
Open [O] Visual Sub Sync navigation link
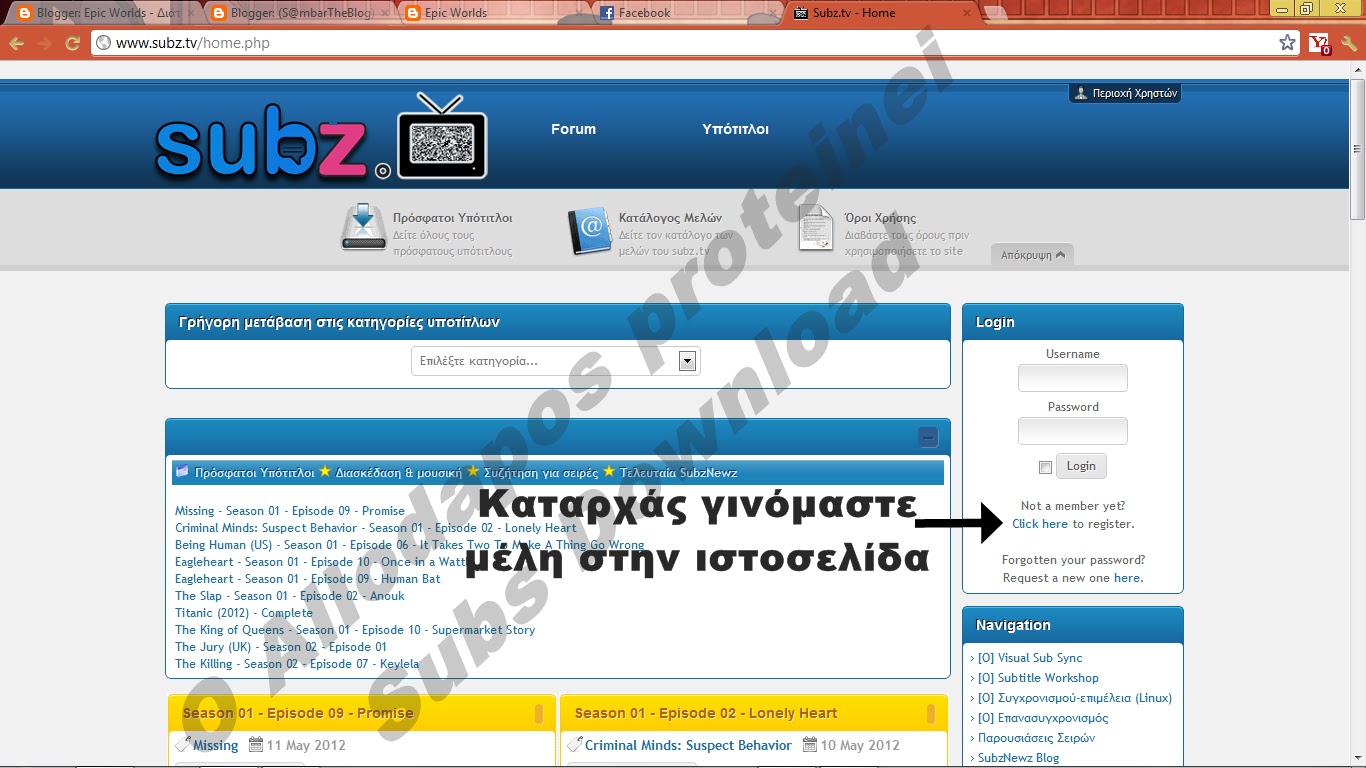click(x=1030, y=658)
